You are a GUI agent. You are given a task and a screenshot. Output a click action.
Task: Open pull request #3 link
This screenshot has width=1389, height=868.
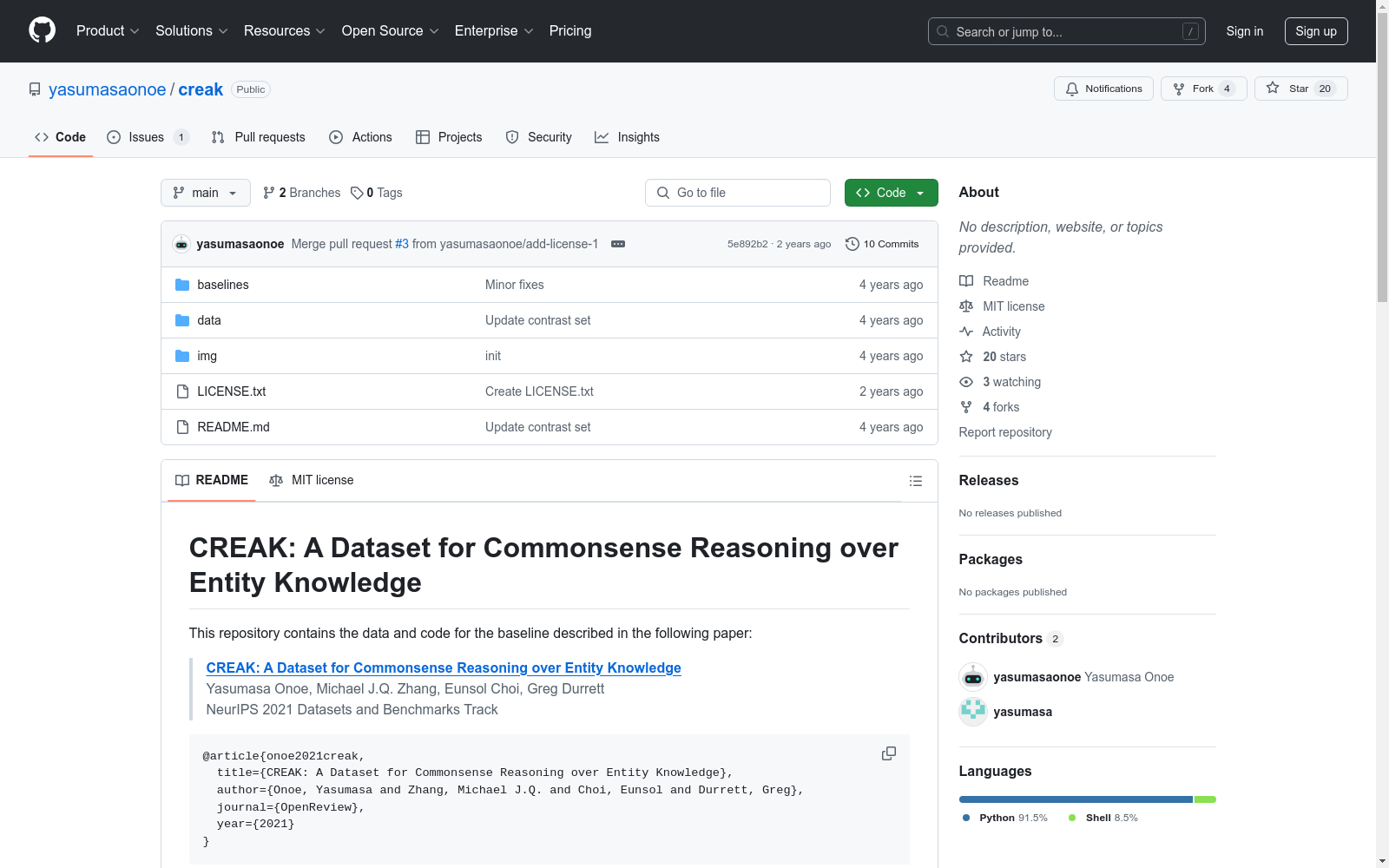pos(402,244)
